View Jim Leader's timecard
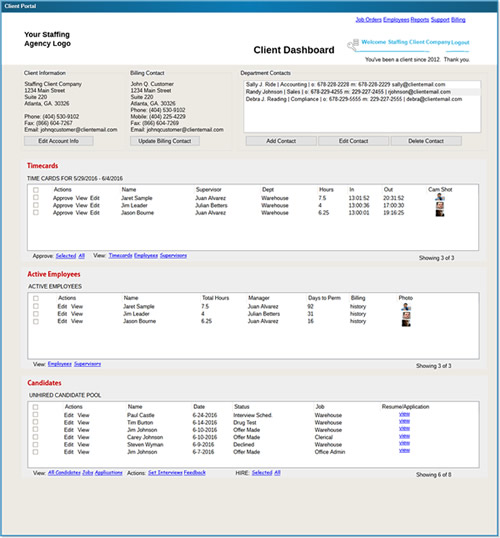The image size is (500, 538). 82,206
